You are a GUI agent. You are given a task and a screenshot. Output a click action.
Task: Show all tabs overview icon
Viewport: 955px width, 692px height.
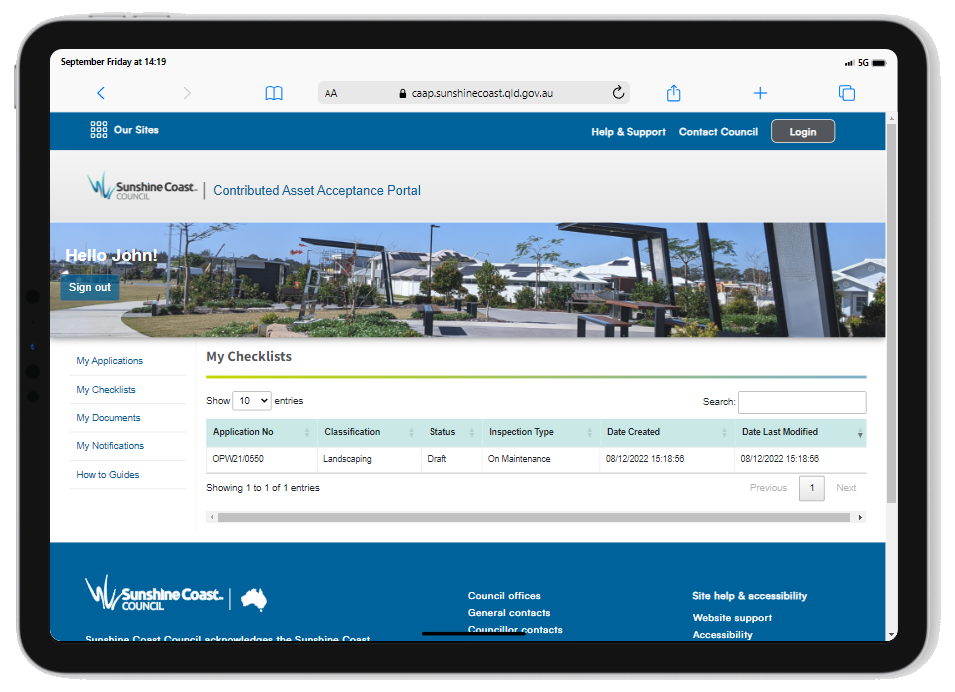(847, 93)
